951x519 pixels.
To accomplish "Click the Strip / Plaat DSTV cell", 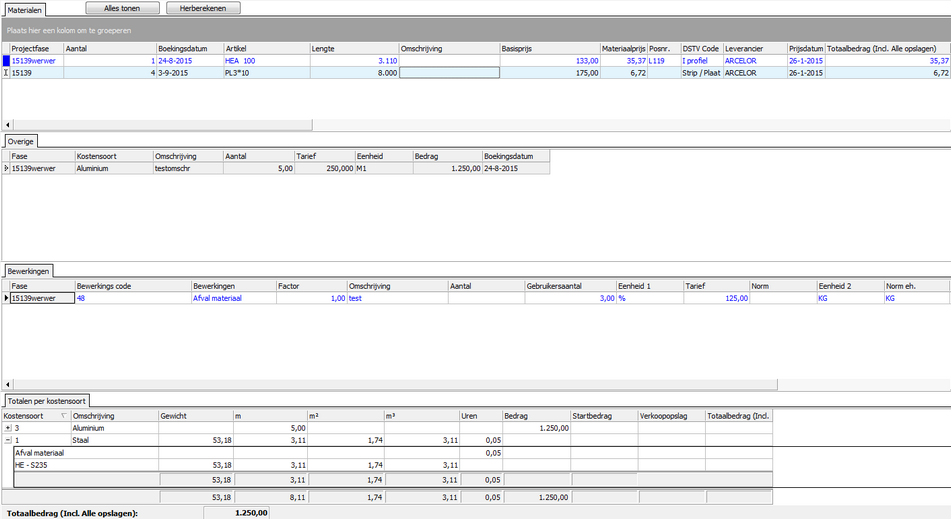I will pos(702,73).
